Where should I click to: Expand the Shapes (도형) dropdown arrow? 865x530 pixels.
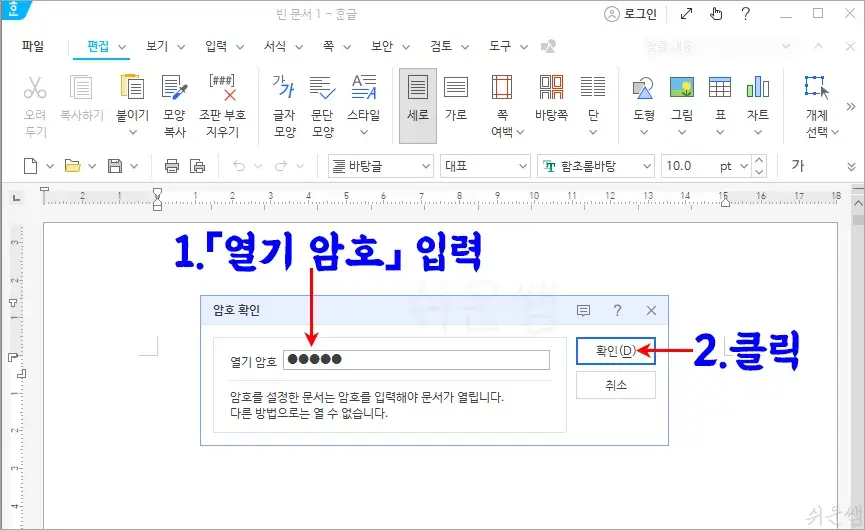point(643,132)
